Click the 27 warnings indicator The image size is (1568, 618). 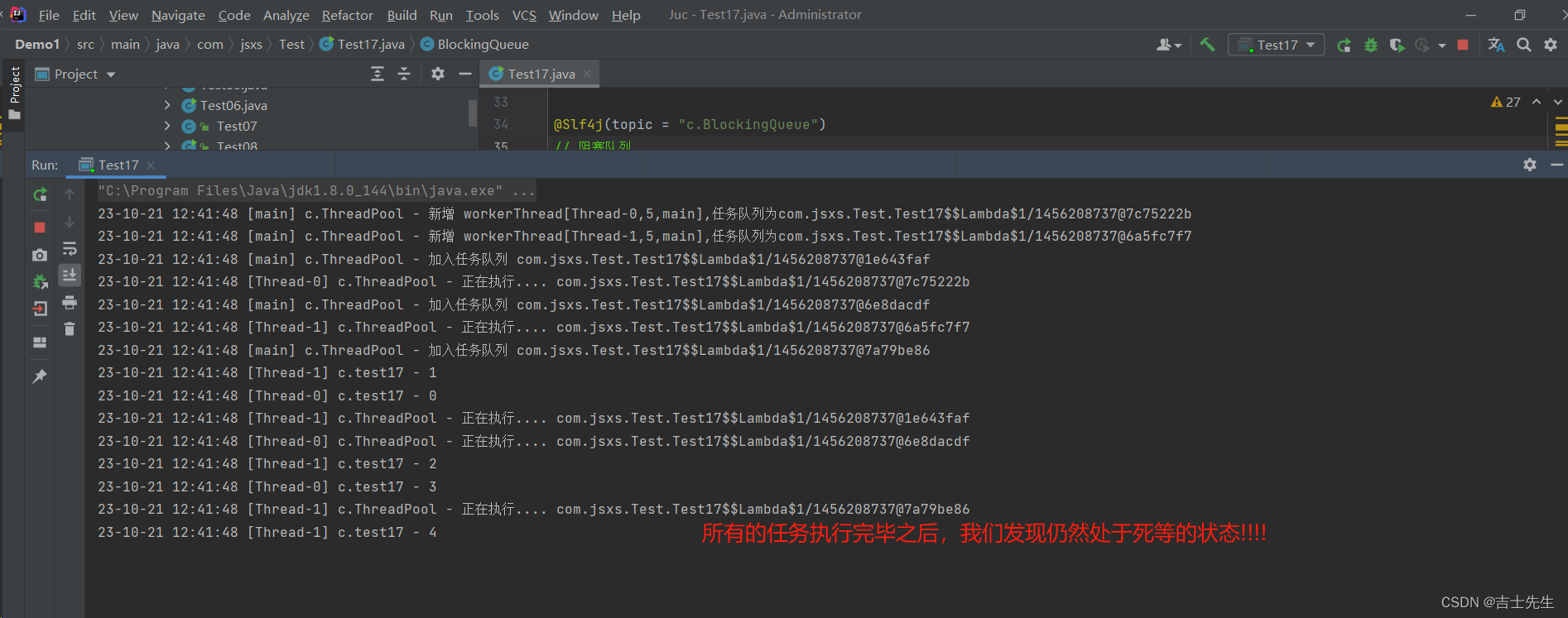pos(1505,102)
